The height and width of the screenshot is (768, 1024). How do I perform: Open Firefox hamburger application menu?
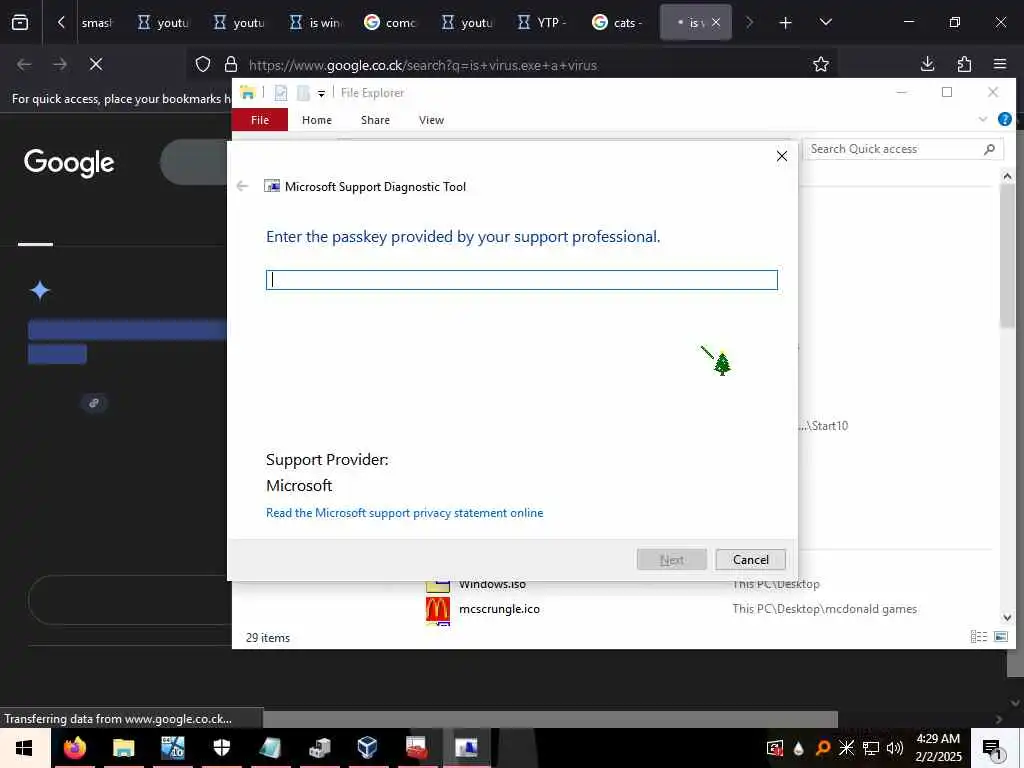tap(1000, 64)
